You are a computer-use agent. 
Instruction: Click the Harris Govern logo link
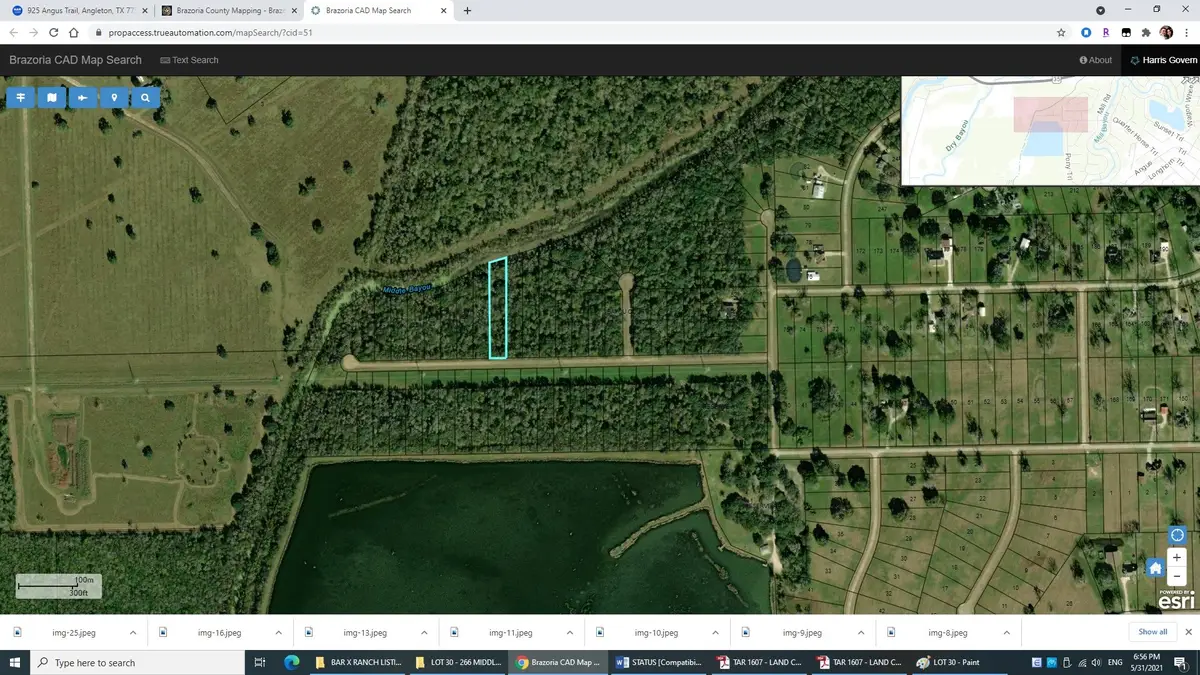pyautogui.click(x=1163, y=60)
